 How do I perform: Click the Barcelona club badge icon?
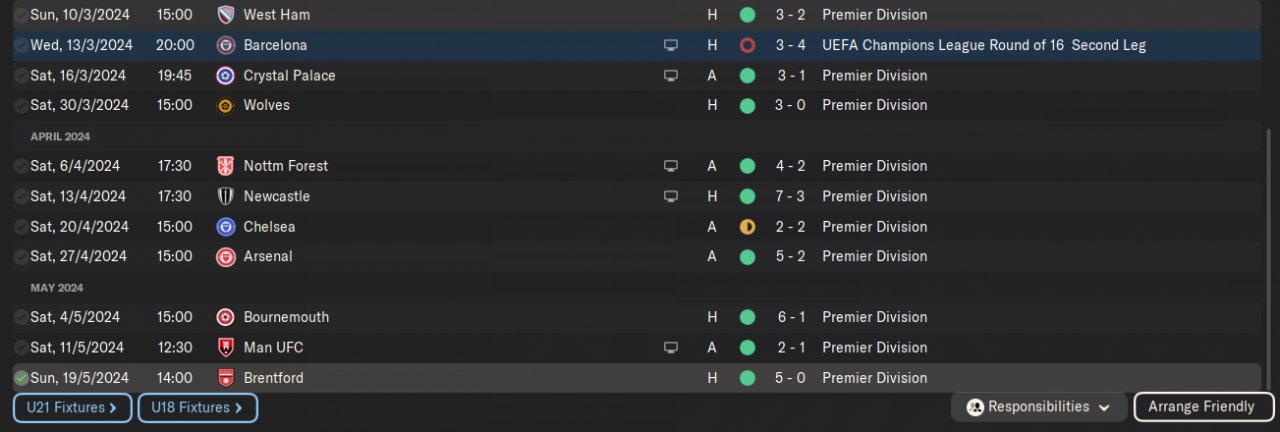point(226,45)
